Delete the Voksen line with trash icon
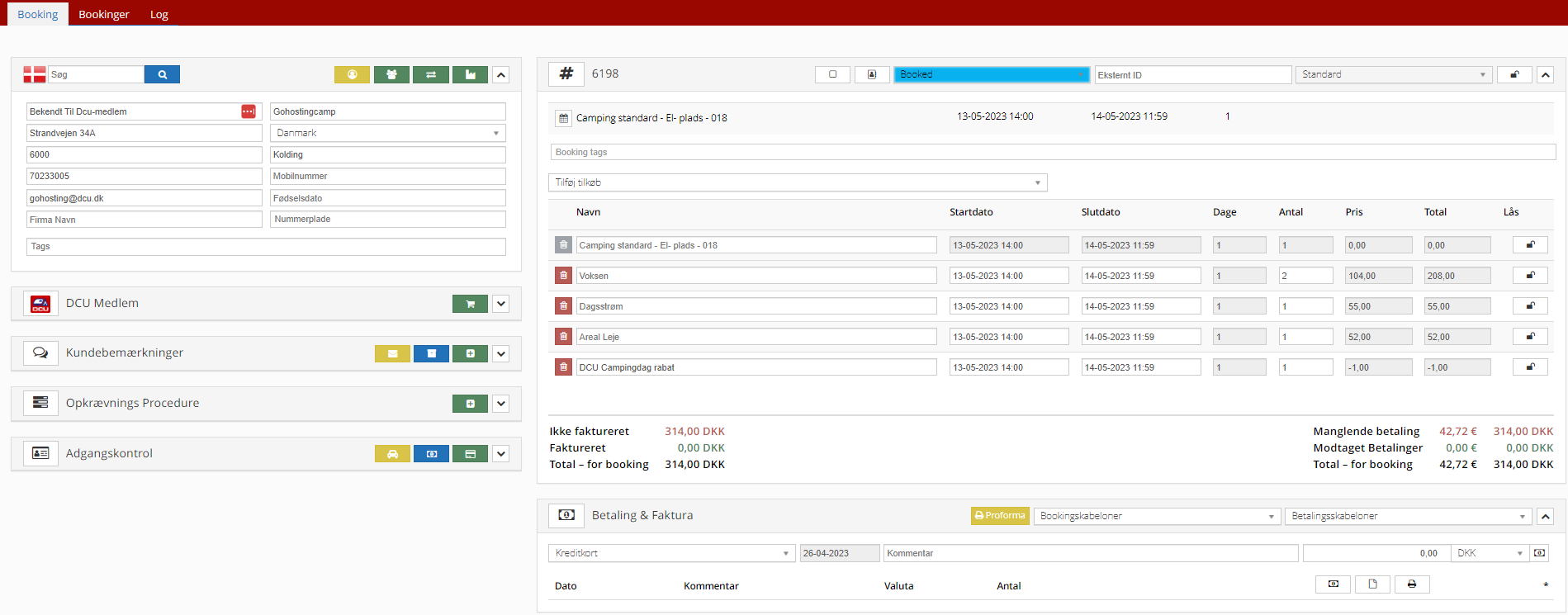Image resolution: width=1568 pixels, height=615 pixels. coord(563,276)
